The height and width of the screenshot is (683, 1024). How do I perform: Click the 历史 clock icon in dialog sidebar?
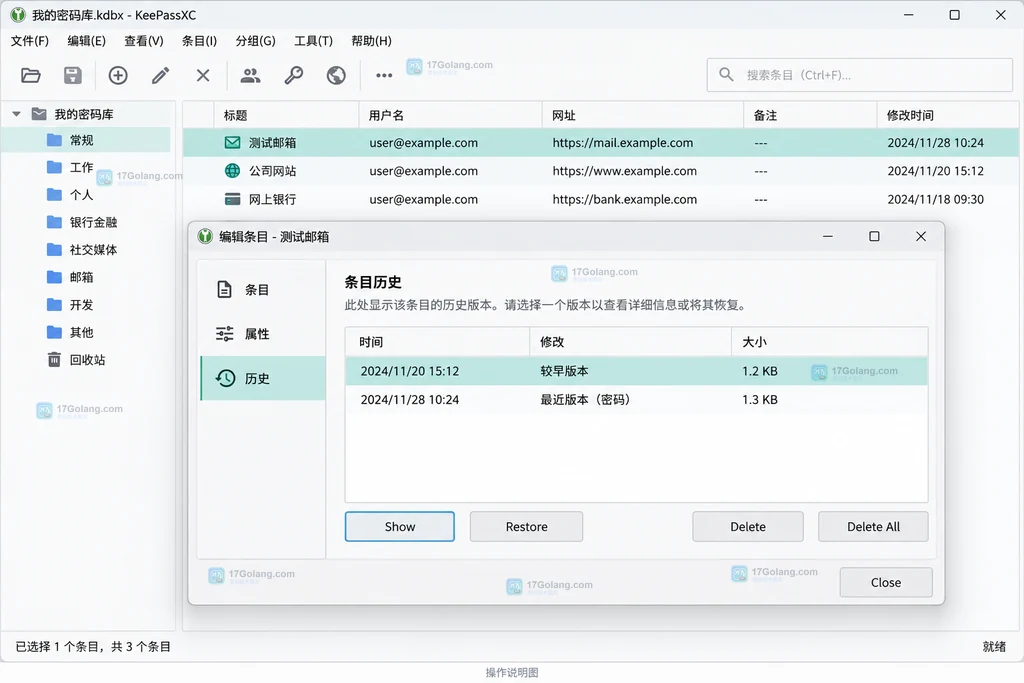coord(225,378)
